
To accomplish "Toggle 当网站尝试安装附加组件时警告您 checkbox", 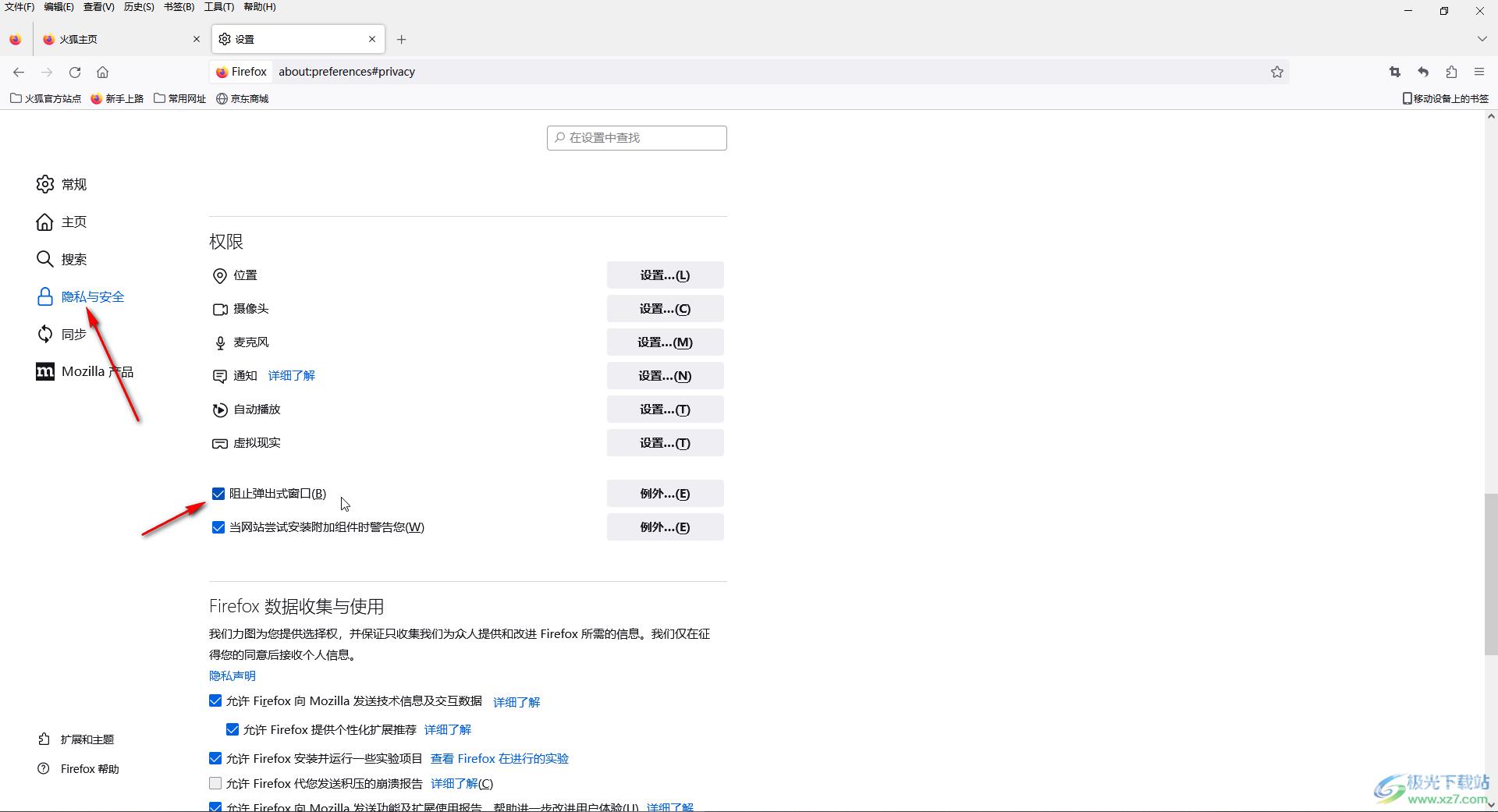I will [x=218, y=527].
